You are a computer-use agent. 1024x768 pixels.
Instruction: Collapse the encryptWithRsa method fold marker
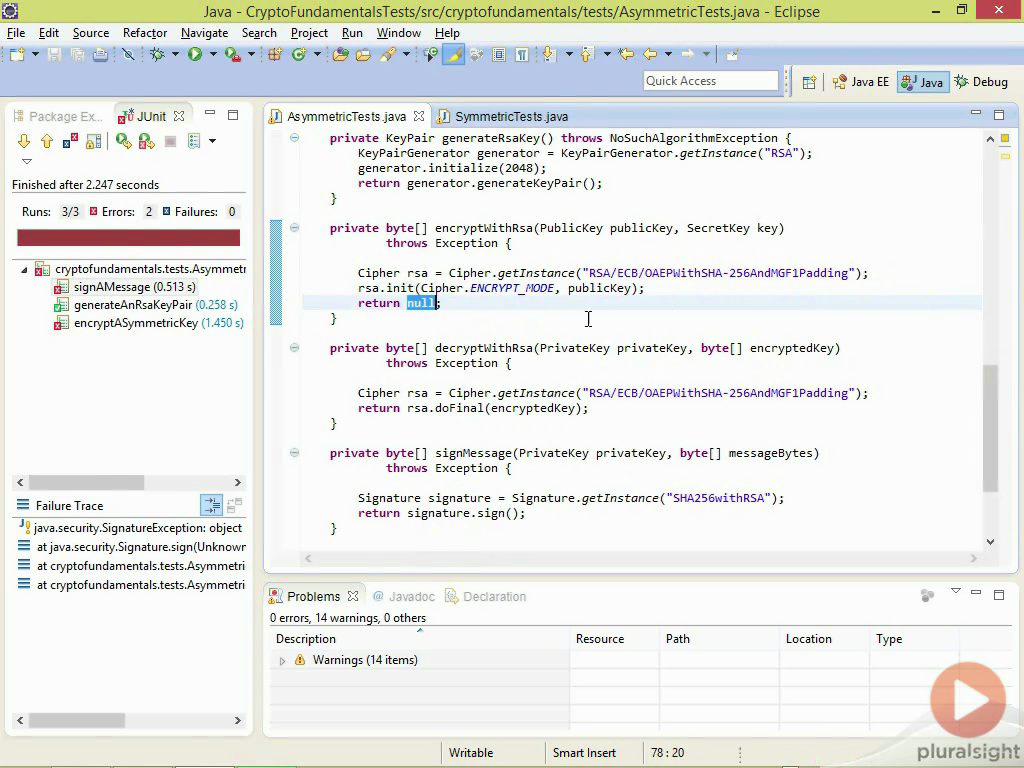(x=295, y=228)
